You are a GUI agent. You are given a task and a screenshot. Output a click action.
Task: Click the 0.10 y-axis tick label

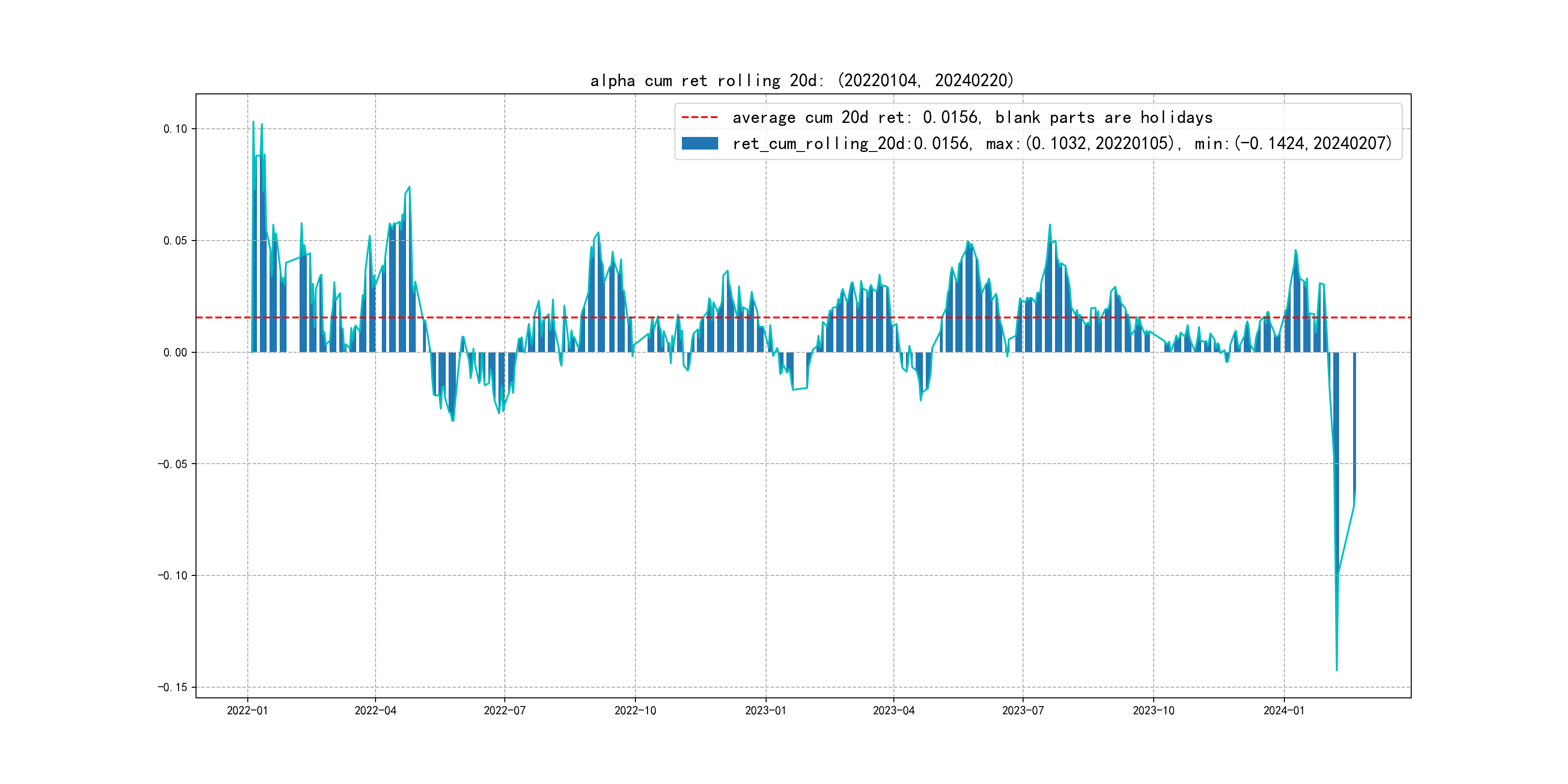[175, 129]
